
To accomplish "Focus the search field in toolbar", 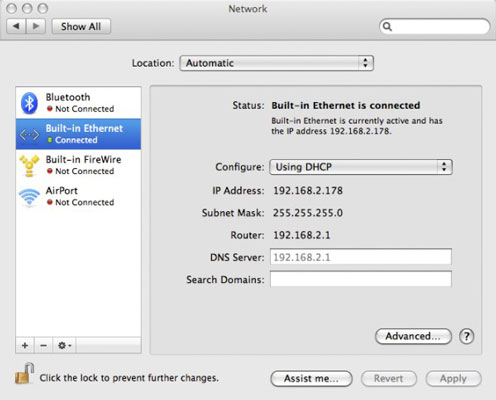I will click(435, 26).
